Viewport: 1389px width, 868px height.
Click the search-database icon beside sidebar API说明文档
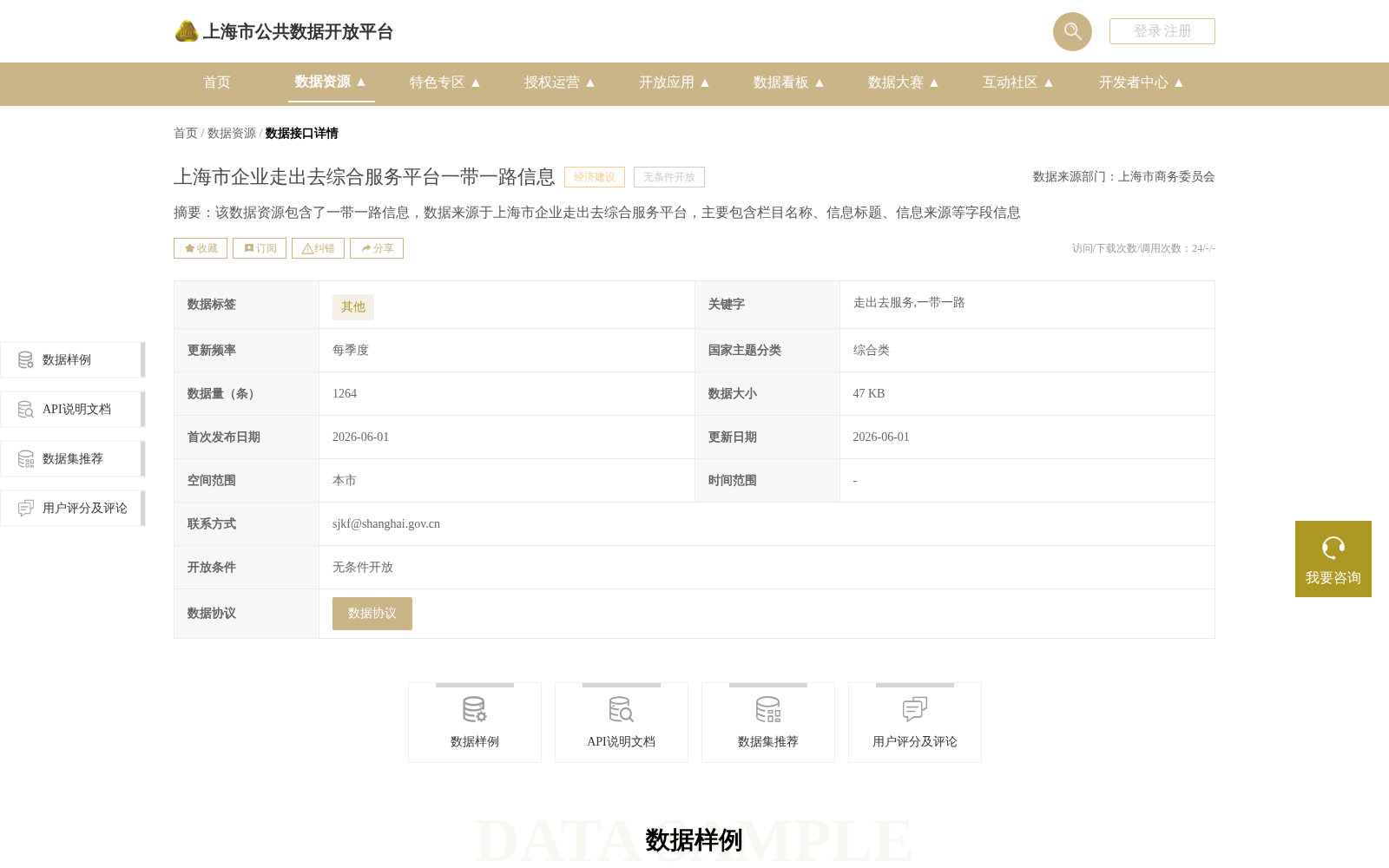pyautogui.click(x=26, y=409)
